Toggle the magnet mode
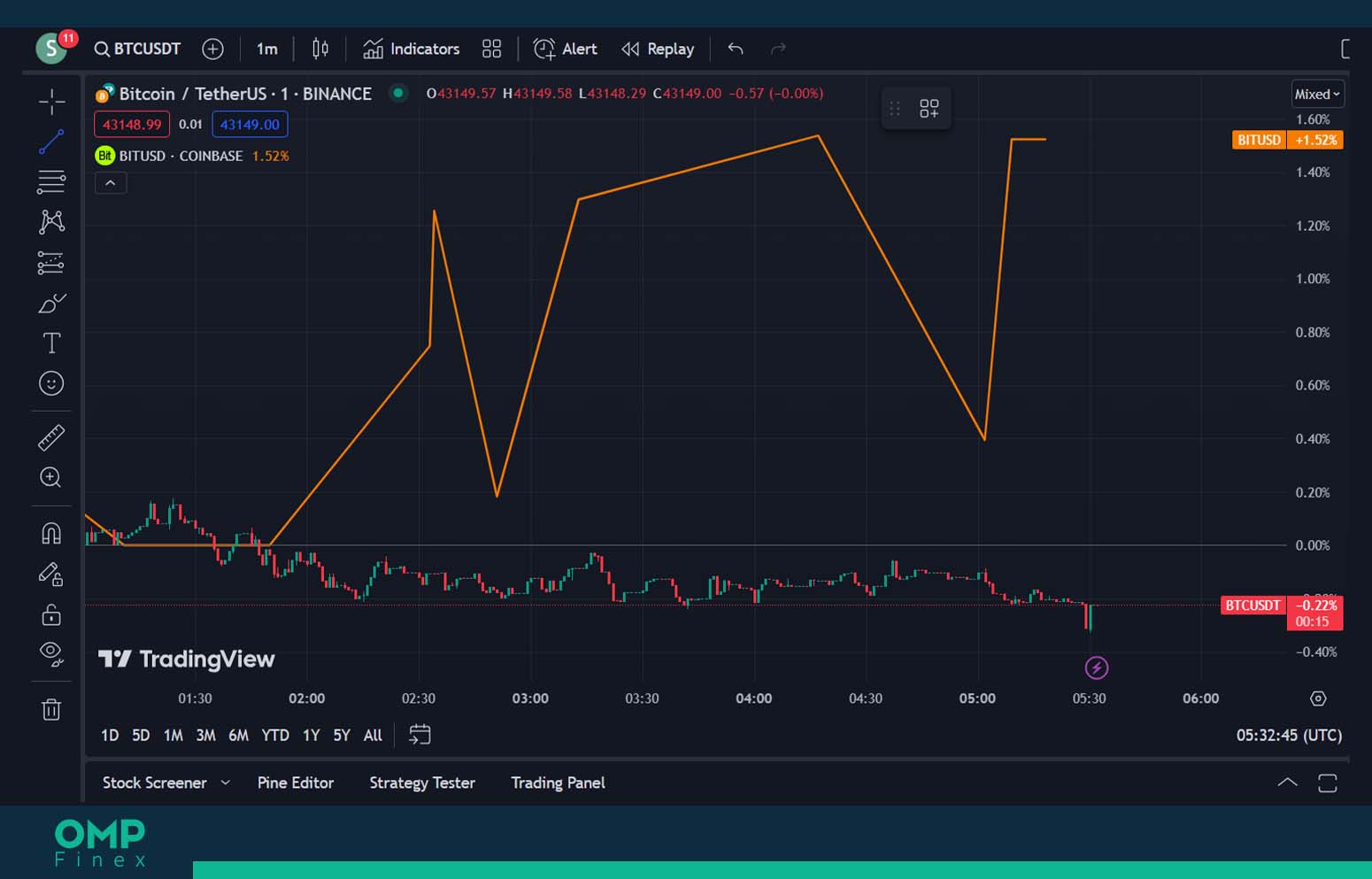1372x879 pixels. coord(51,533)
